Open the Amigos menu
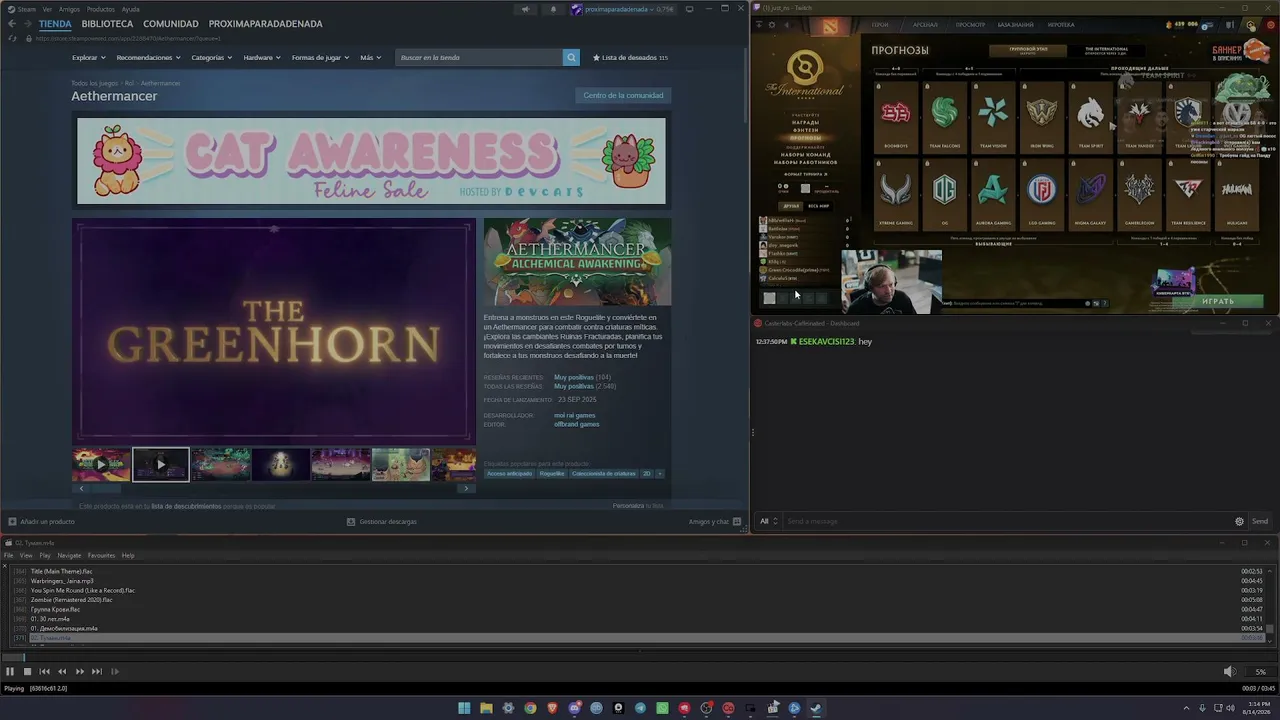Viewport: 1280px width, 720px height. (x=69, y=9)
